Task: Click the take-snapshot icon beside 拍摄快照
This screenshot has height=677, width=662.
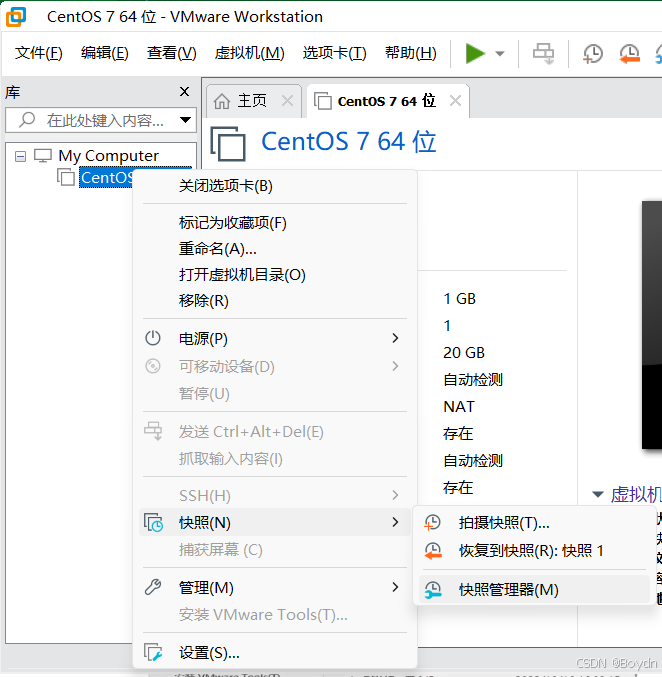Action: click(x=432, y=522)
